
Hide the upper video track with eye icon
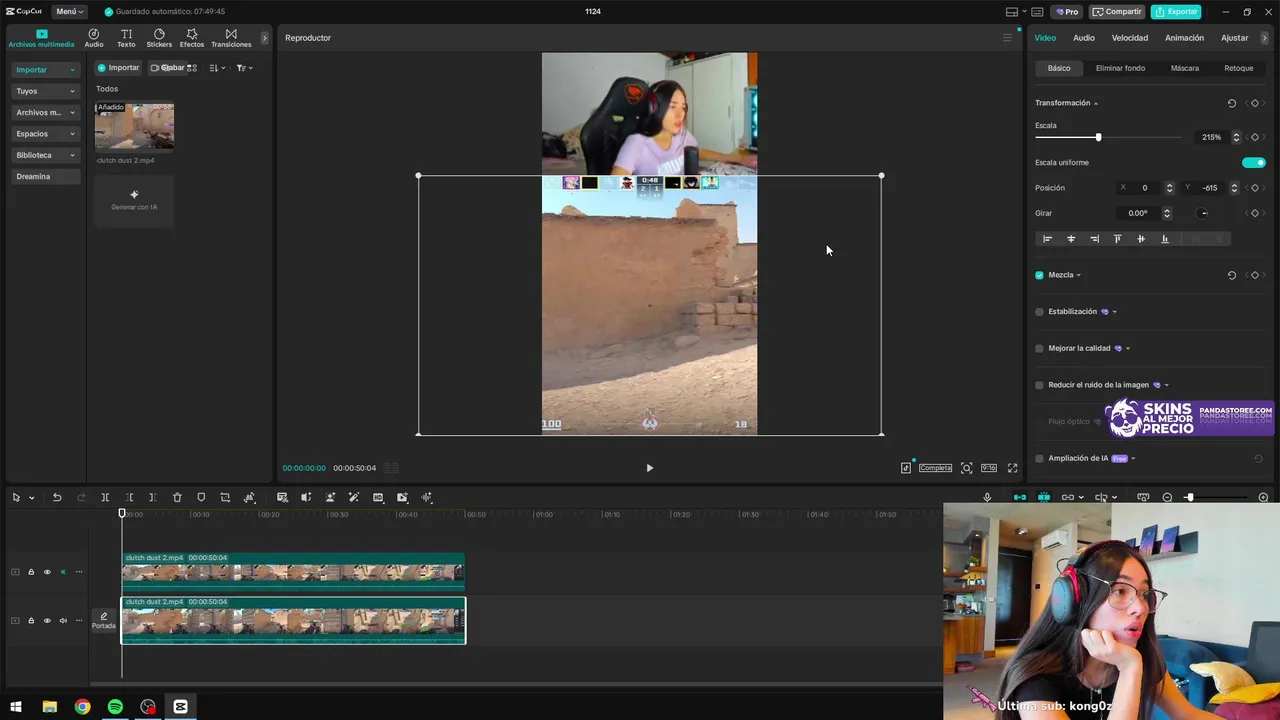click(47, 572)
